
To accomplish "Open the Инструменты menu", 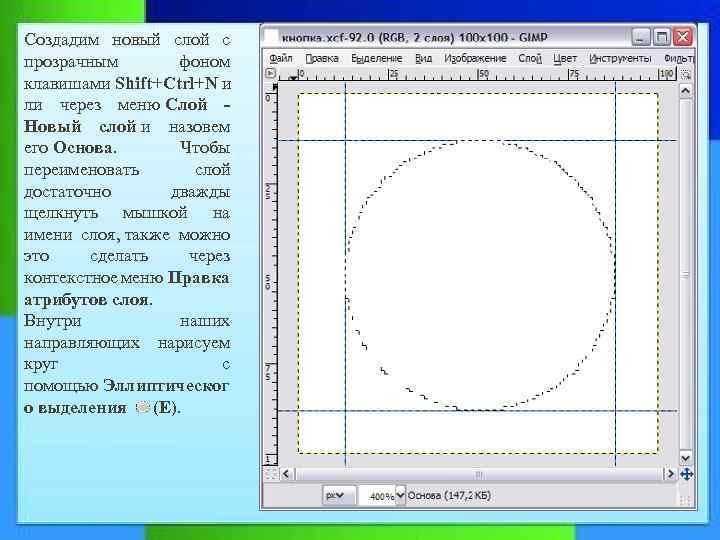I will pos(620,58).
